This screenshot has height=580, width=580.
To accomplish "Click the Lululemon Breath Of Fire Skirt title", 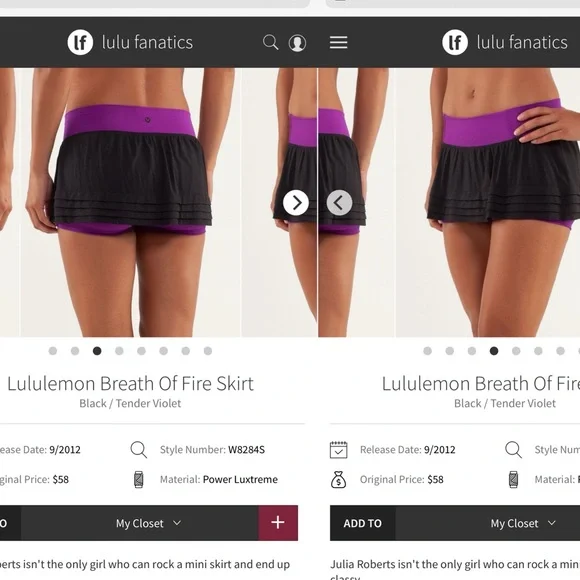I will (130, 384).
